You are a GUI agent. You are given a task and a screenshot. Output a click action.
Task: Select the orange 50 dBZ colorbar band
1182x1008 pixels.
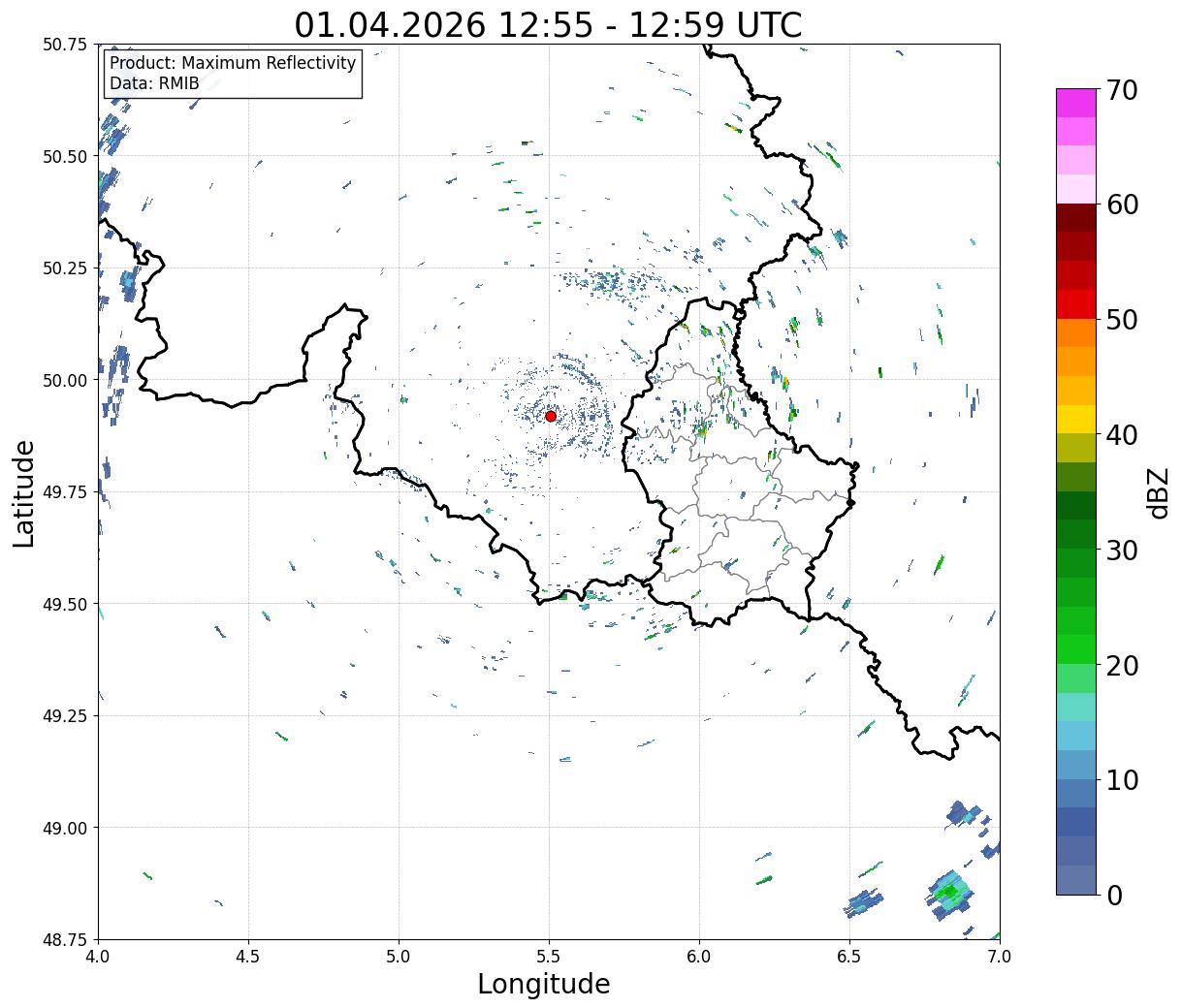click(1076, 332)
